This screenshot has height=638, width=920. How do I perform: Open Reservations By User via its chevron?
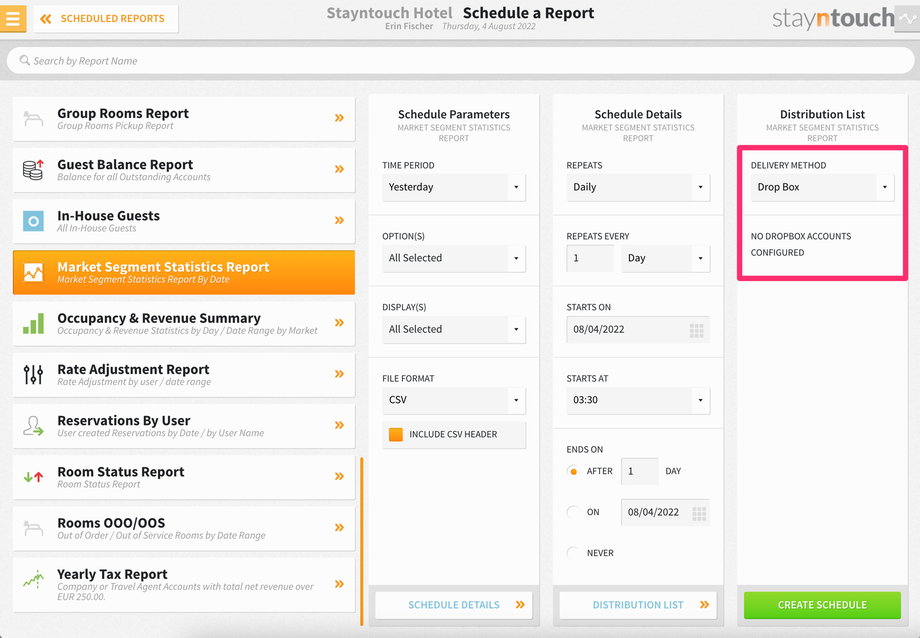tap(339, 425)
